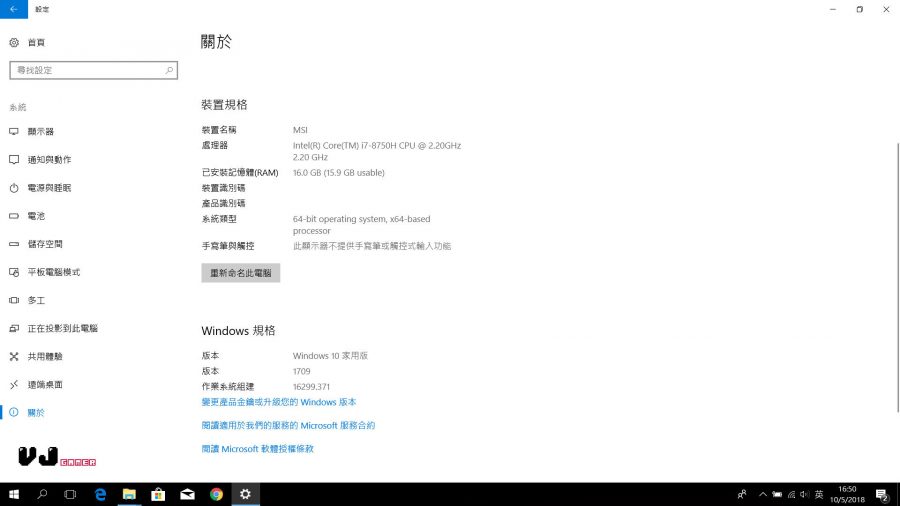The image size is (900, 506).
Task: Open Mail app from taskbar
Action: (187, 494)
